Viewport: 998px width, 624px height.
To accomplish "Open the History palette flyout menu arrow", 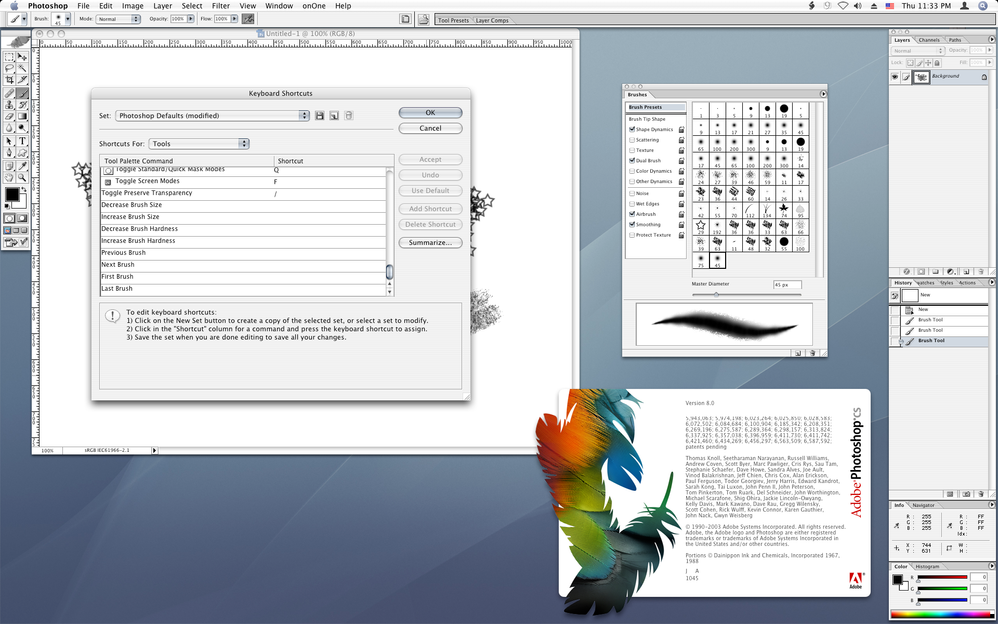I will point(991,283).
